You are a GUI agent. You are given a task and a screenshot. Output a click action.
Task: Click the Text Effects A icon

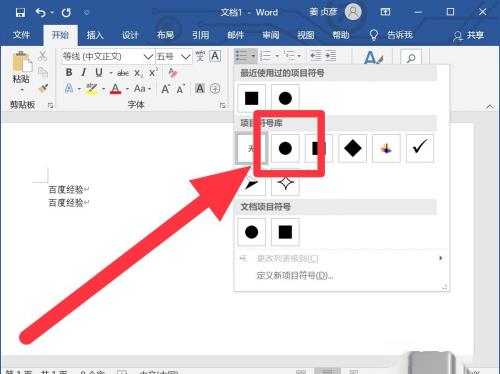69,89
